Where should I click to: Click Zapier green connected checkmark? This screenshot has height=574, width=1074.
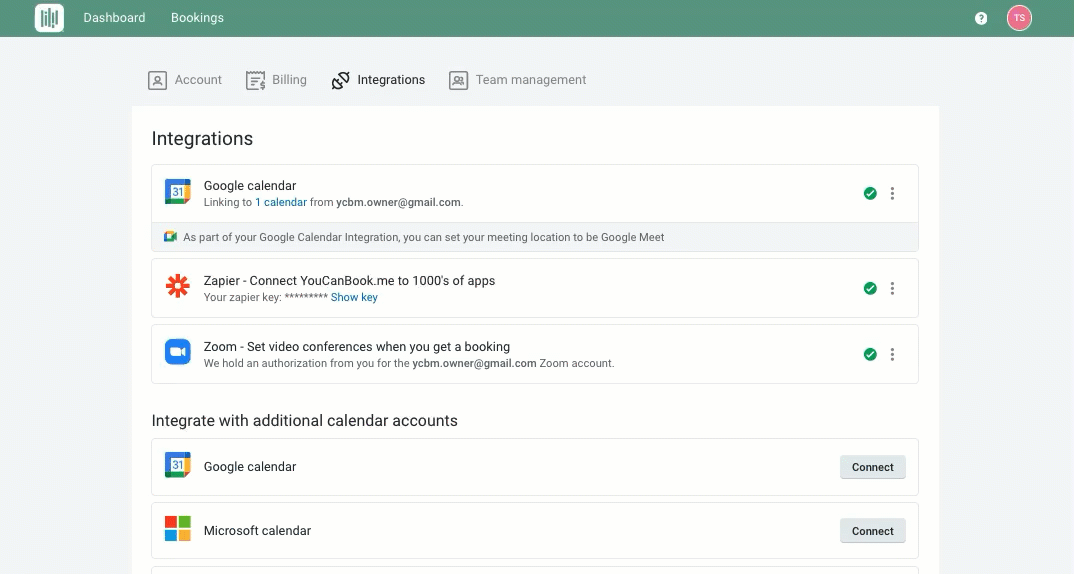[x=870, y=288]
